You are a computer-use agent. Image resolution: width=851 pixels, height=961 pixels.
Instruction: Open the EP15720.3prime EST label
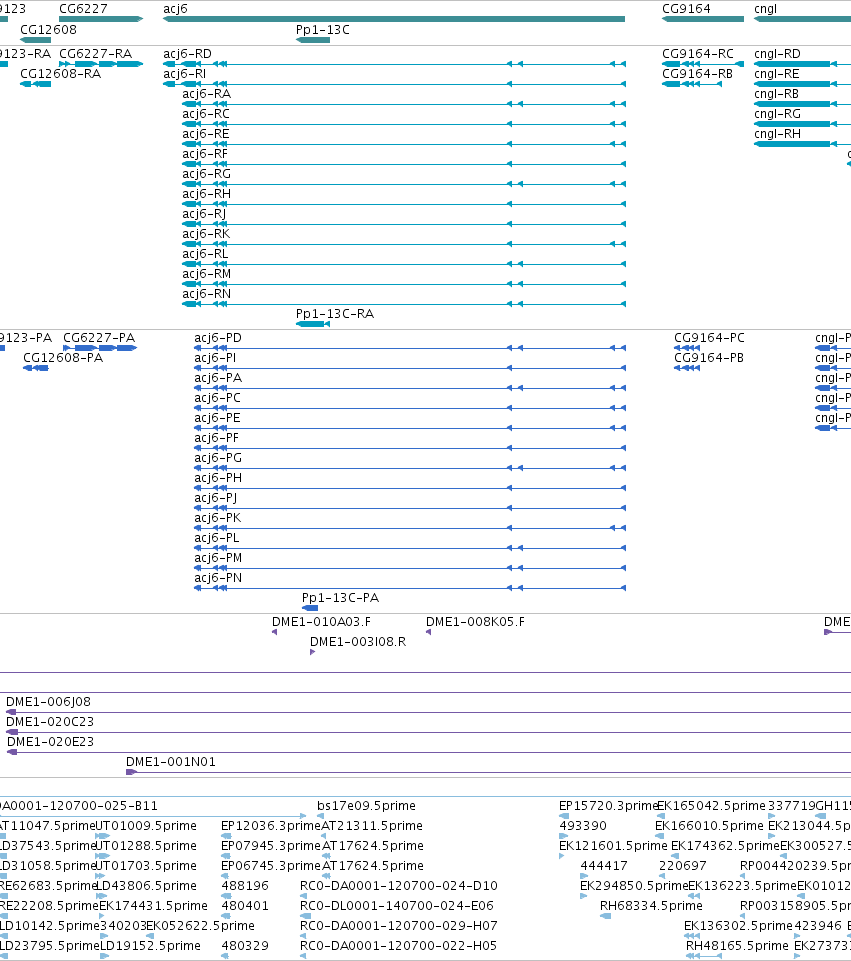(x=608, y=806)
